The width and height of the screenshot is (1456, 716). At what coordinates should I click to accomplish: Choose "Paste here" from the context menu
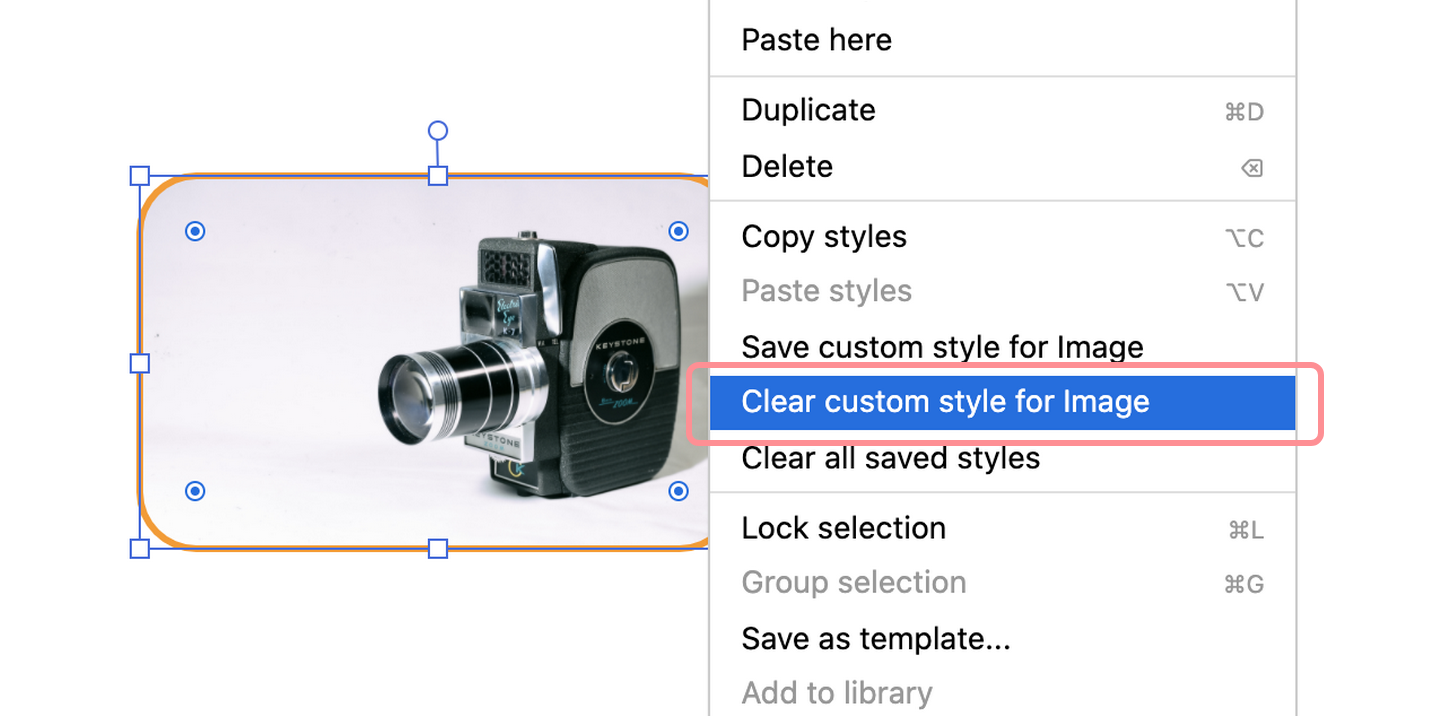click(x=816, y=39)
